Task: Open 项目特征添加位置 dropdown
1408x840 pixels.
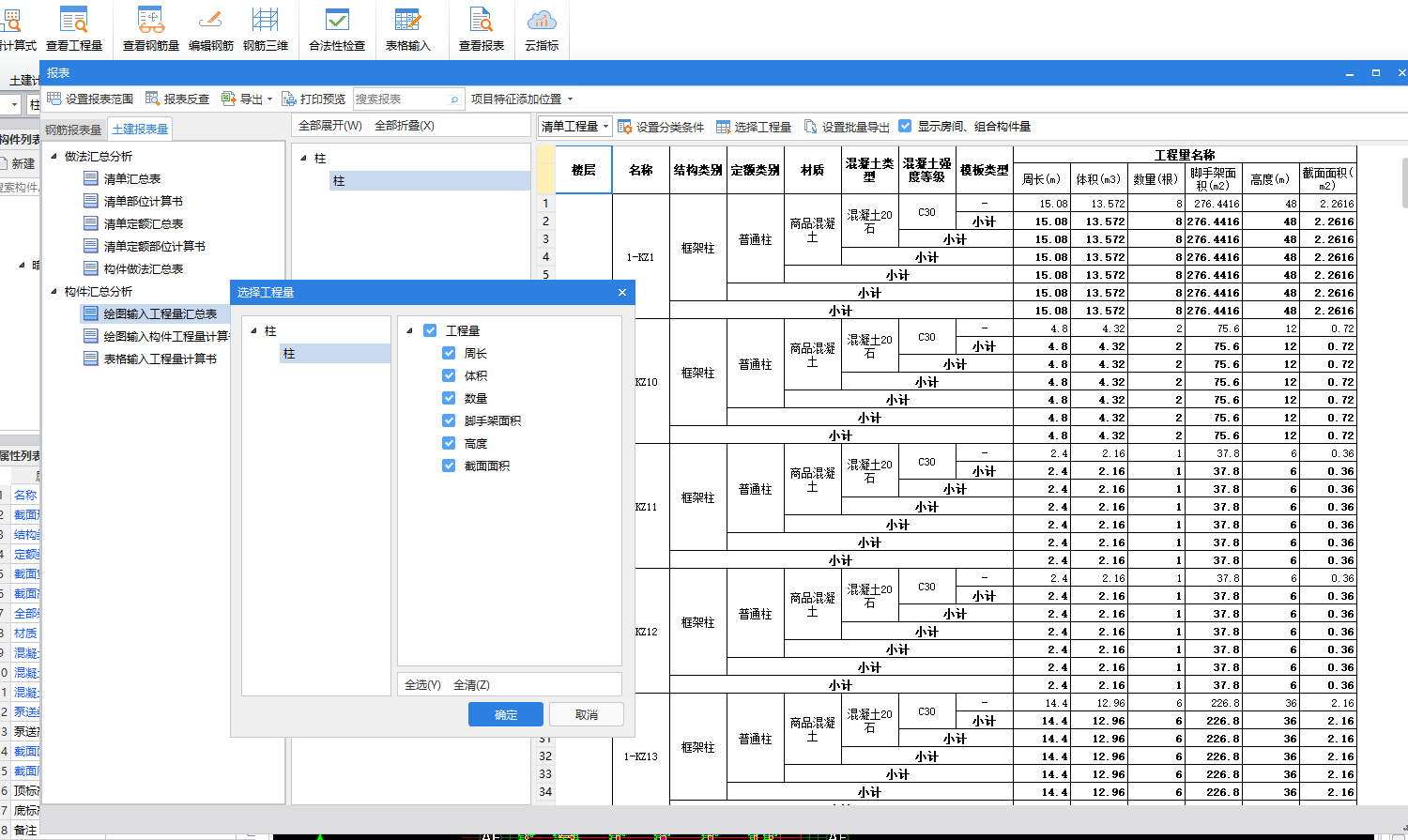Action: pos(521,99)
